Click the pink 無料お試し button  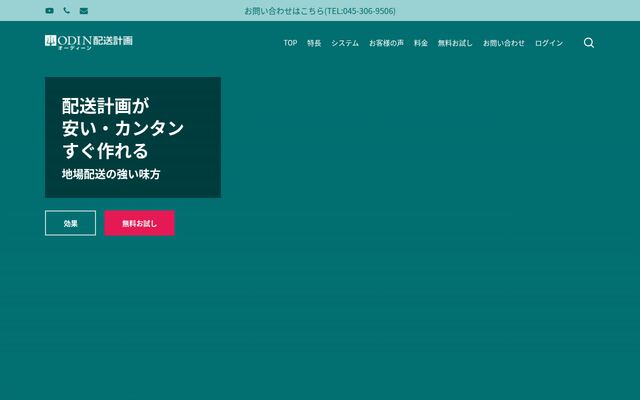click(x=139, y=223)
